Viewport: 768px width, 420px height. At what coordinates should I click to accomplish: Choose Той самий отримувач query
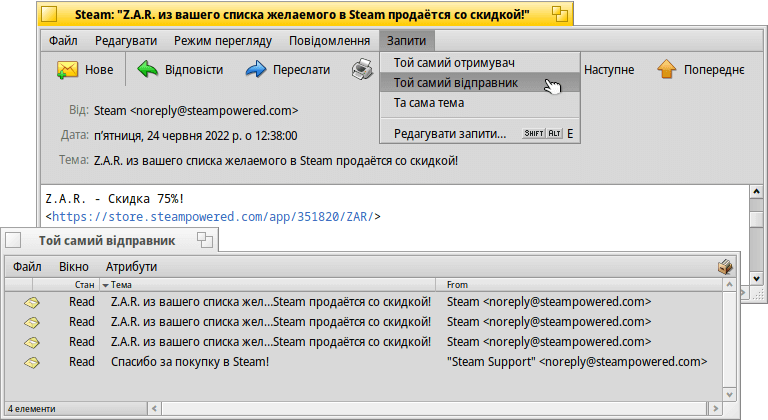click(480, 63)
